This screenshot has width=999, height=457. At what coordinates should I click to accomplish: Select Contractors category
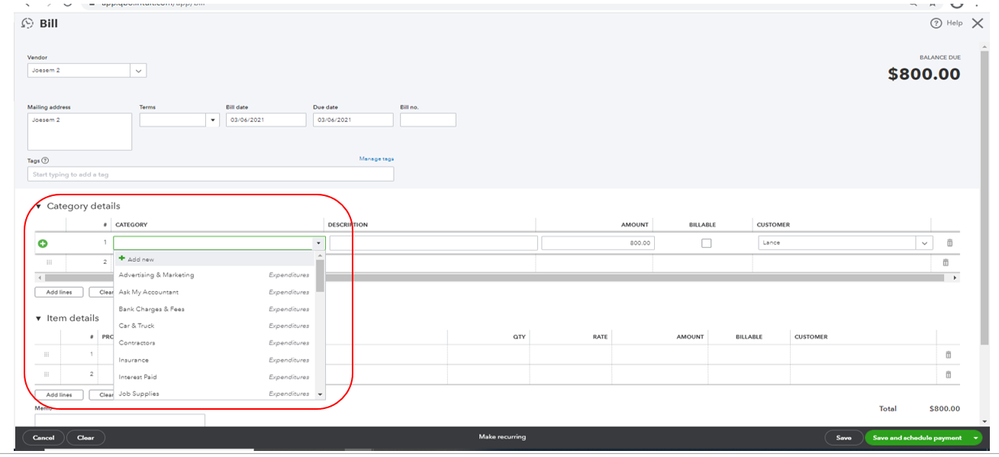[x=215, y=343]
